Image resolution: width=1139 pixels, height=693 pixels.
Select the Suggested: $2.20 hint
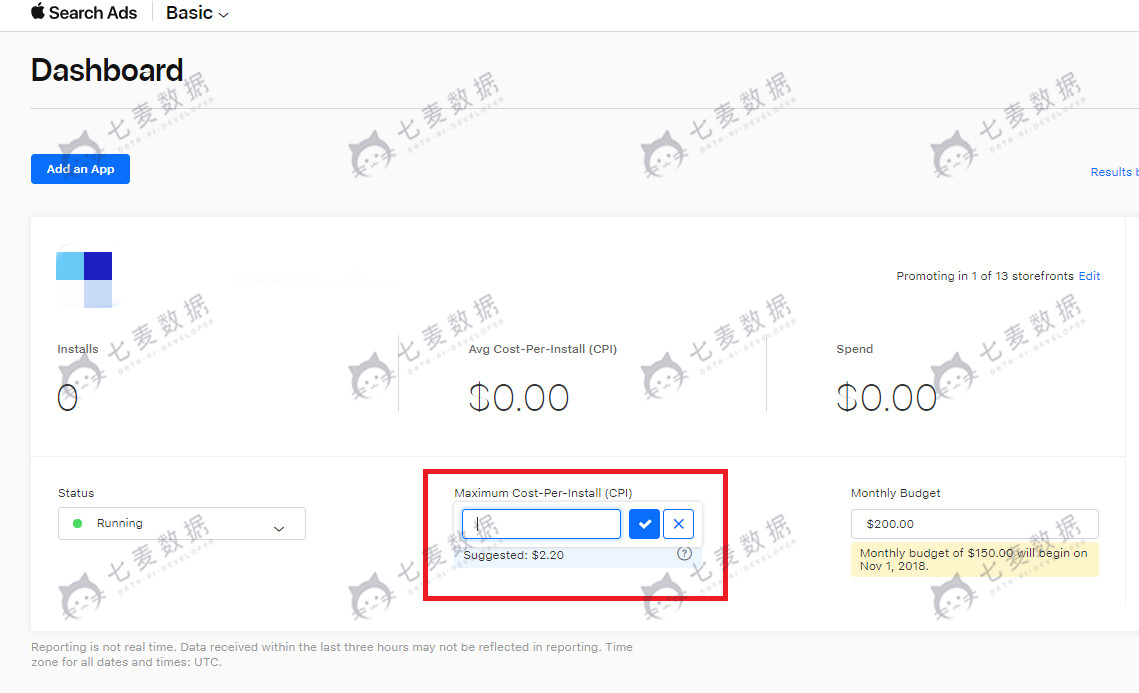coord(514,555)
